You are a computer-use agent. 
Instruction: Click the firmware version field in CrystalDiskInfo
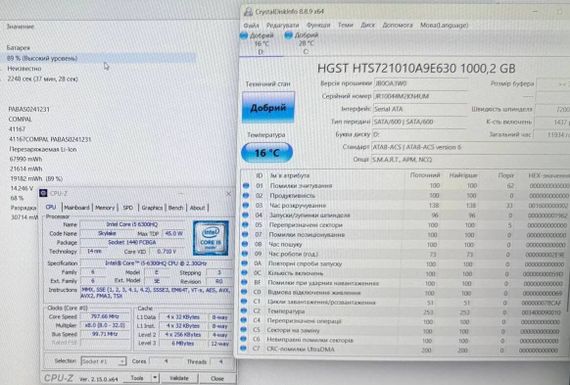click(x=421, y=84)
